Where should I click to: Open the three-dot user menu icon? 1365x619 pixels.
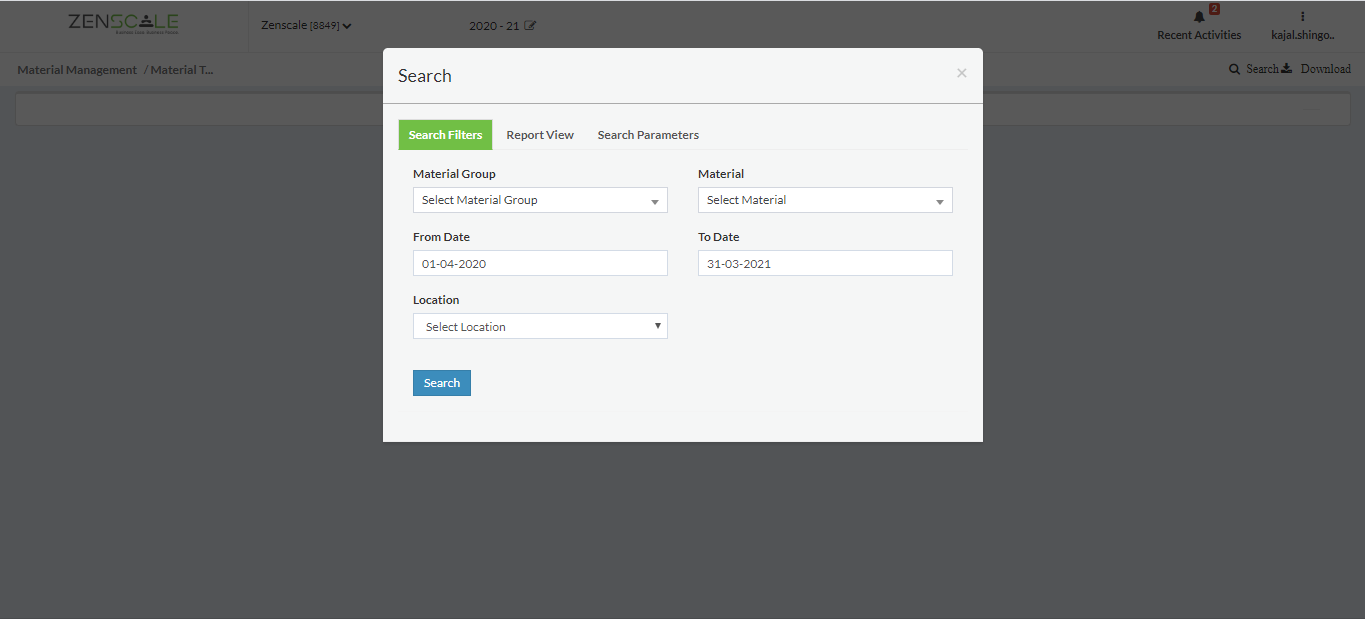tap(1302, 16)
